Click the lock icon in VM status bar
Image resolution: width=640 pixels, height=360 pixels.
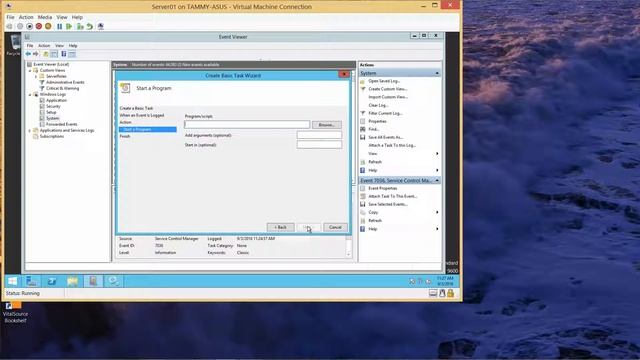coord(451,293)
